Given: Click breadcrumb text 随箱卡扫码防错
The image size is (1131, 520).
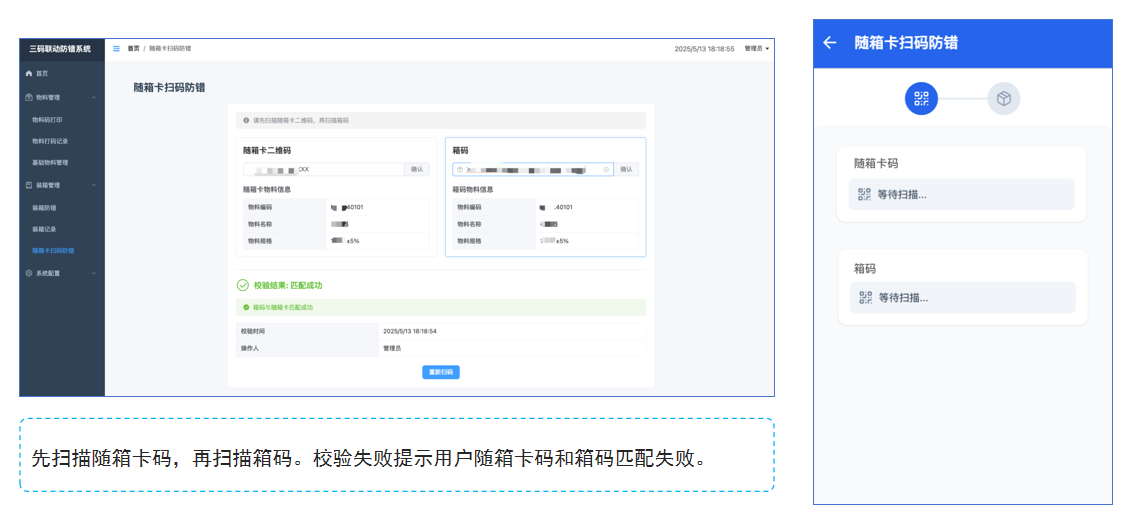Looking at the screenshot, I should (x=170, y=48).
